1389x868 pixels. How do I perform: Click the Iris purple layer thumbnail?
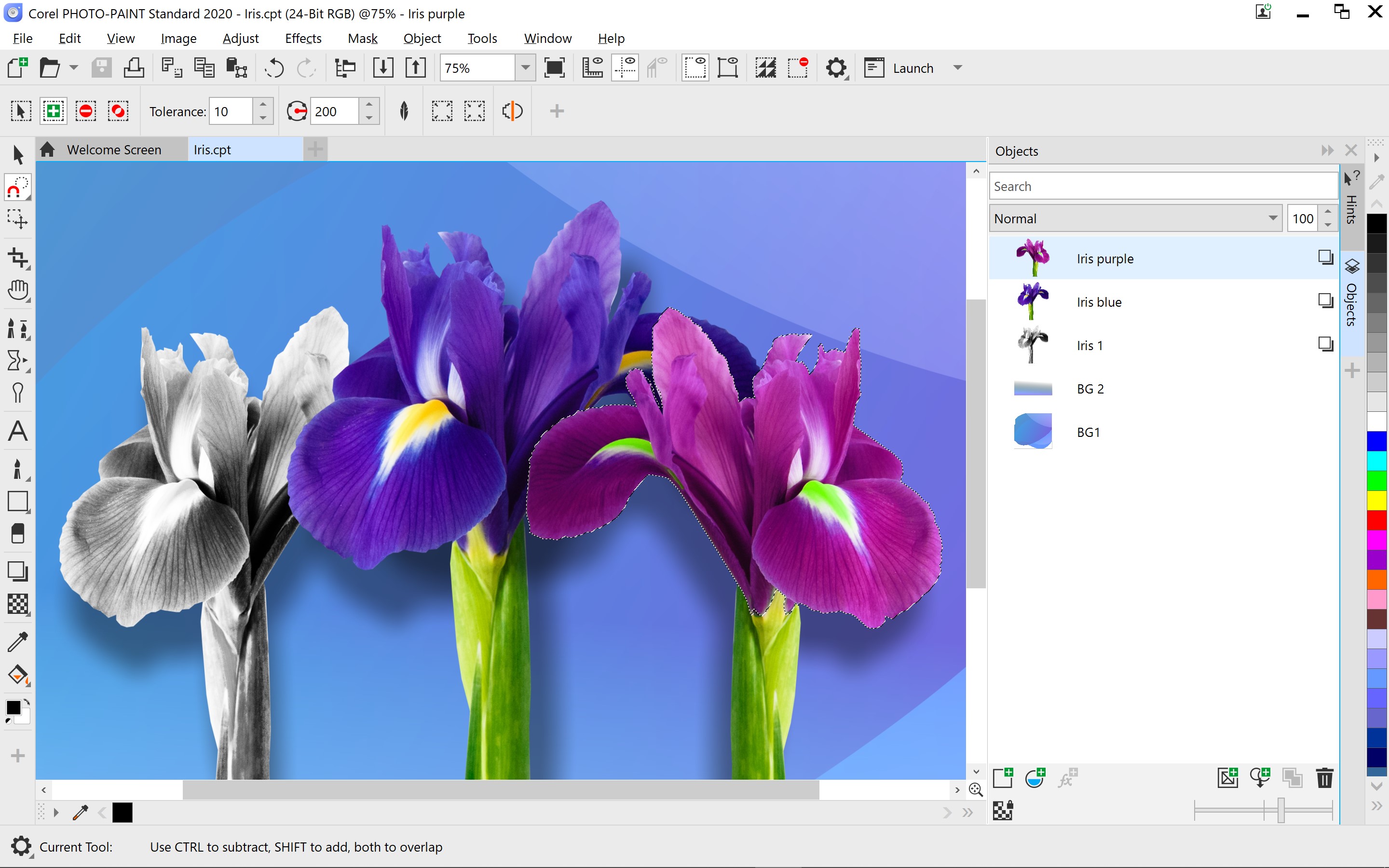[x=1033, y=258]
